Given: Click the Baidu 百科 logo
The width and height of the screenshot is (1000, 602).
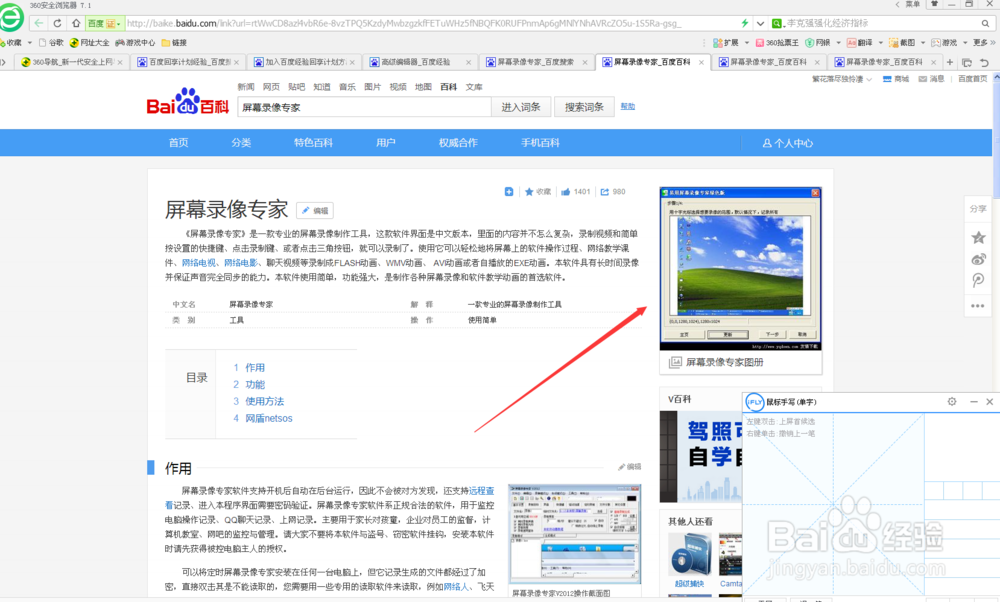Looking at the screenshot, I should 188,102.
